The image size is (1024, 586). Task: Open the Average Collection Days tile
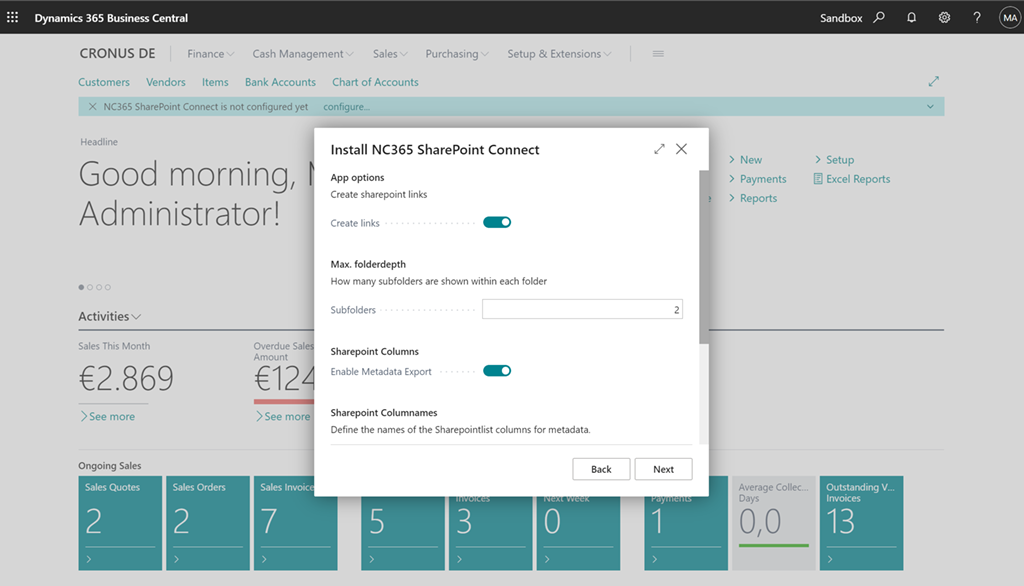pos(773,523)
